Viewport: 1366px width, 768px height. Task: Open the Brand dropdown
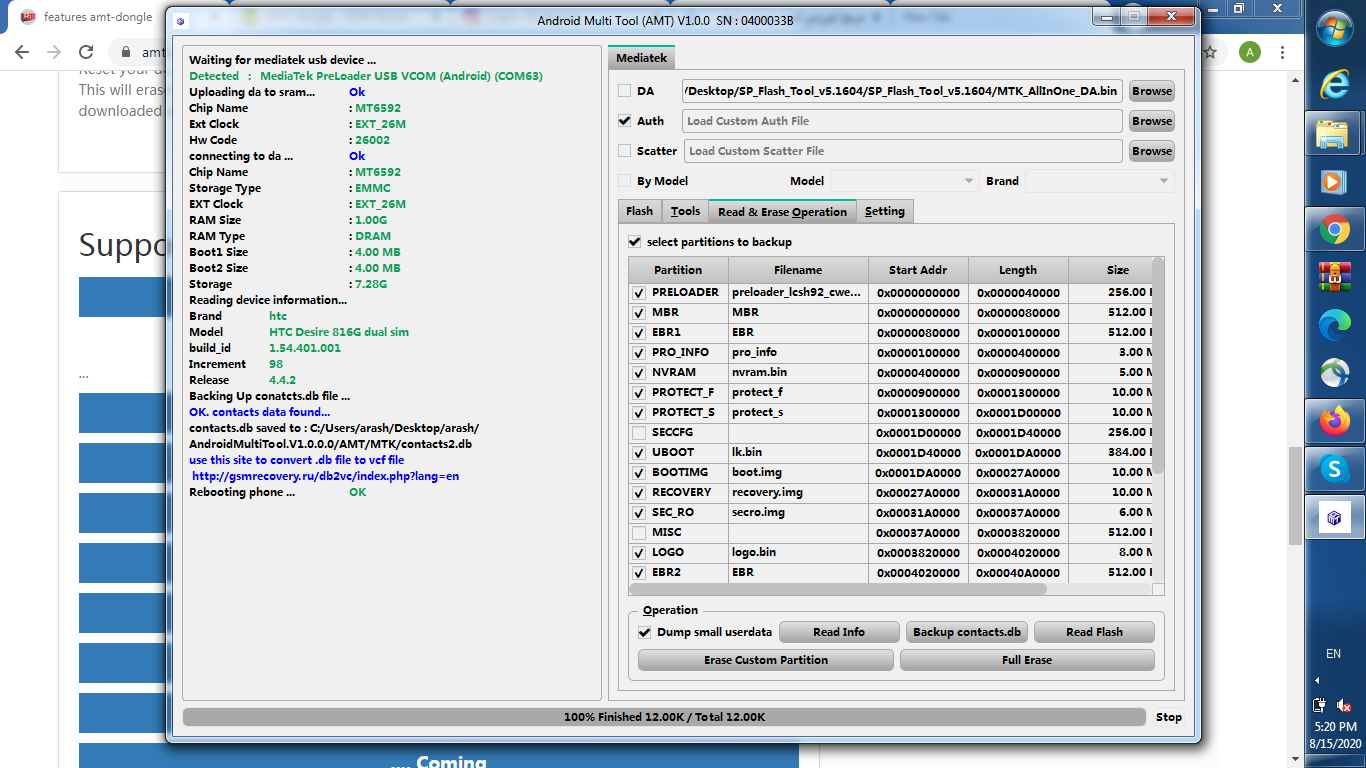[x=1100, y=181]
